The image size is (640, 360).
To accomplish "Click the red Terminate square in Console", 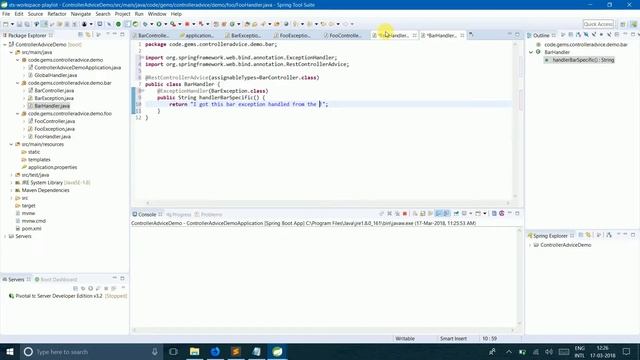I will 405,213.
